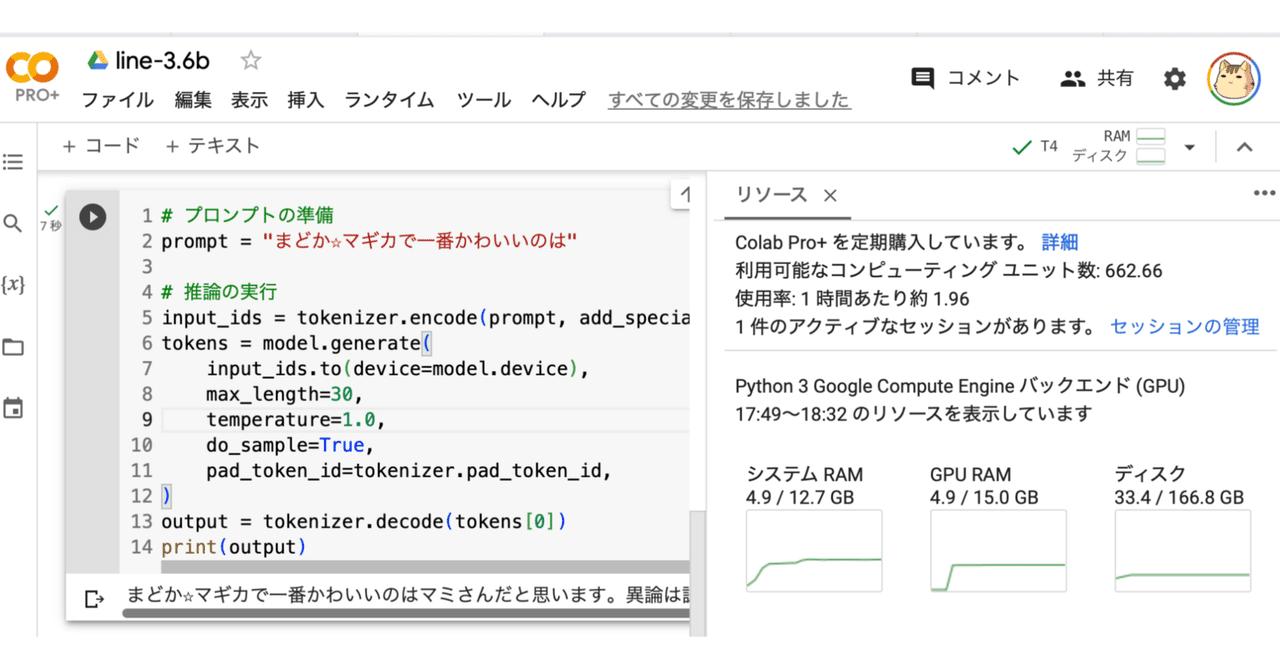The width and height of the screenshot is (1280, 670).
Task: Click the T4 runtime connection indicator
Action: coord(1035,147)
